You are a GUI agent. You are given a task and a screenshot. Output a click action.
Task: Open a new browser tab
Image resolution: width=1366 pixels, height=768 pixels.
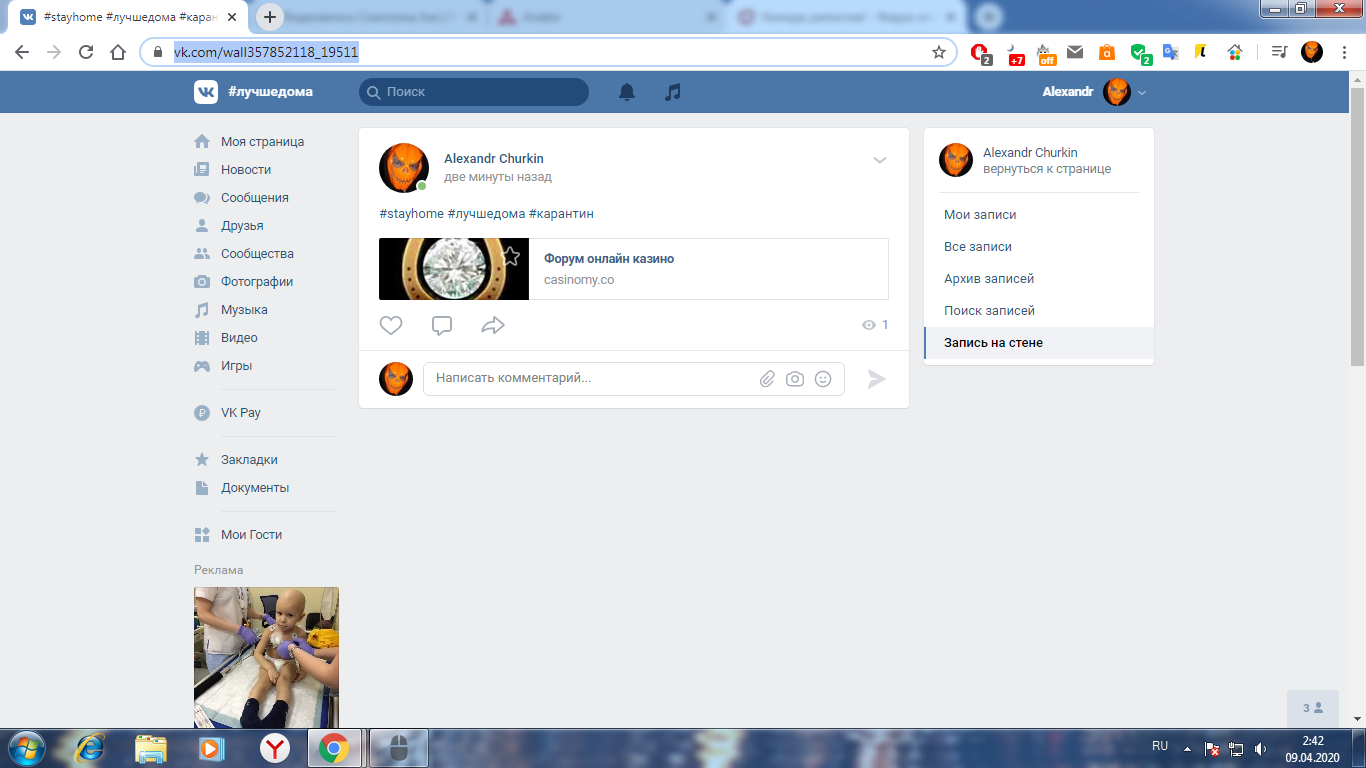[270, 17]
